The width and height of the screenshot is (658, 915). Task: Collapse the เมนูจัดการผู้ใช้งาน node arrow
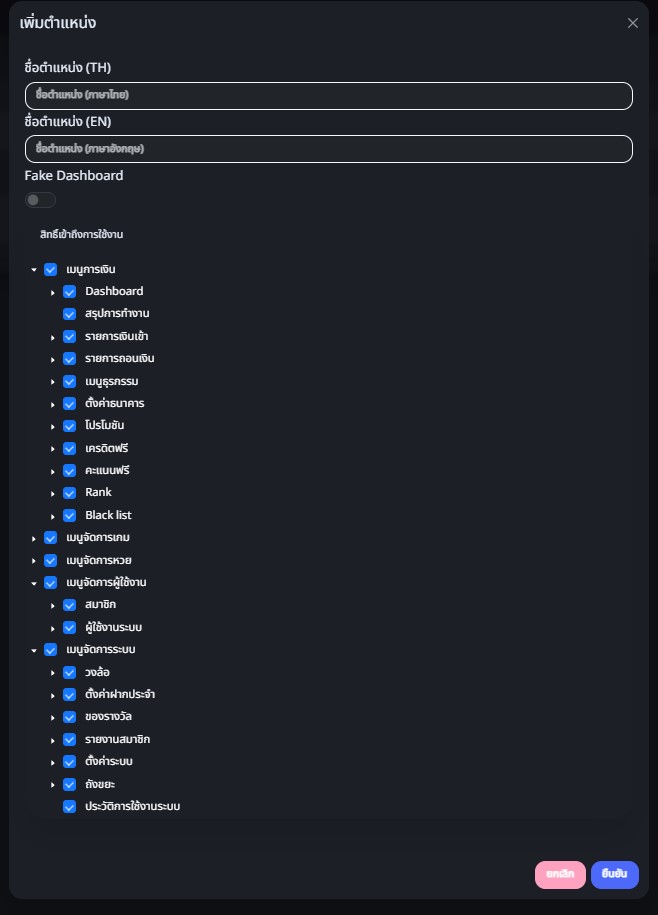(x=34, y=583)
